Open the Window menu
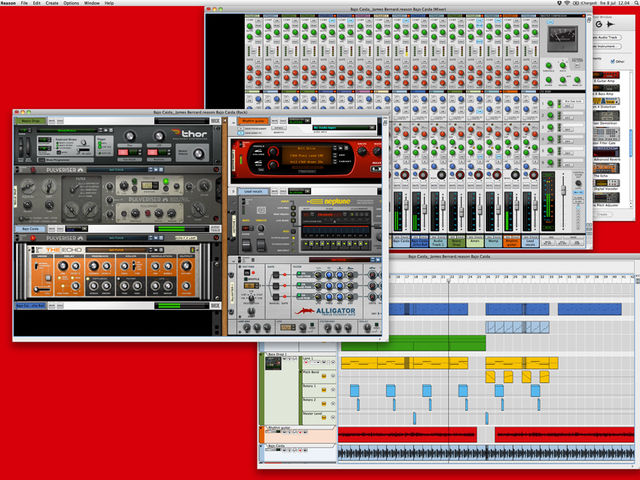This screenshot has width=640, height=480. tap(92, 3)
